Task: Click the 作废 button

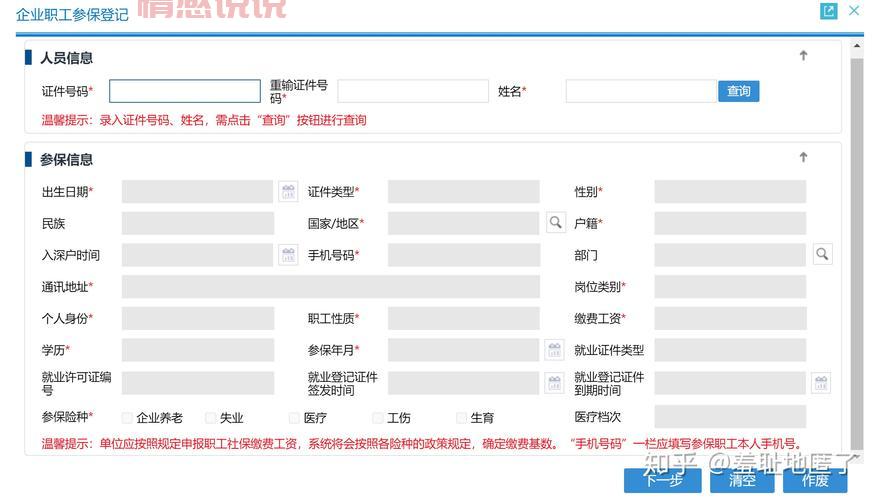Action: 815,480
